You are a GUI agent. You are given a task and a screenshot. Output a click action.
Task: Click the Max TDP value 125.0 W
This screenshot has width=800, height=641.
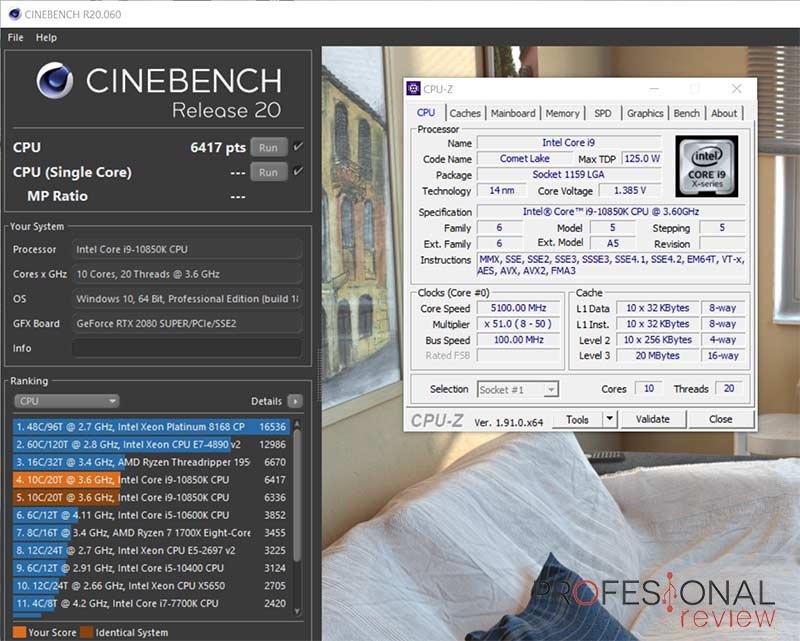pyautogui.click(x=642, y=159)
